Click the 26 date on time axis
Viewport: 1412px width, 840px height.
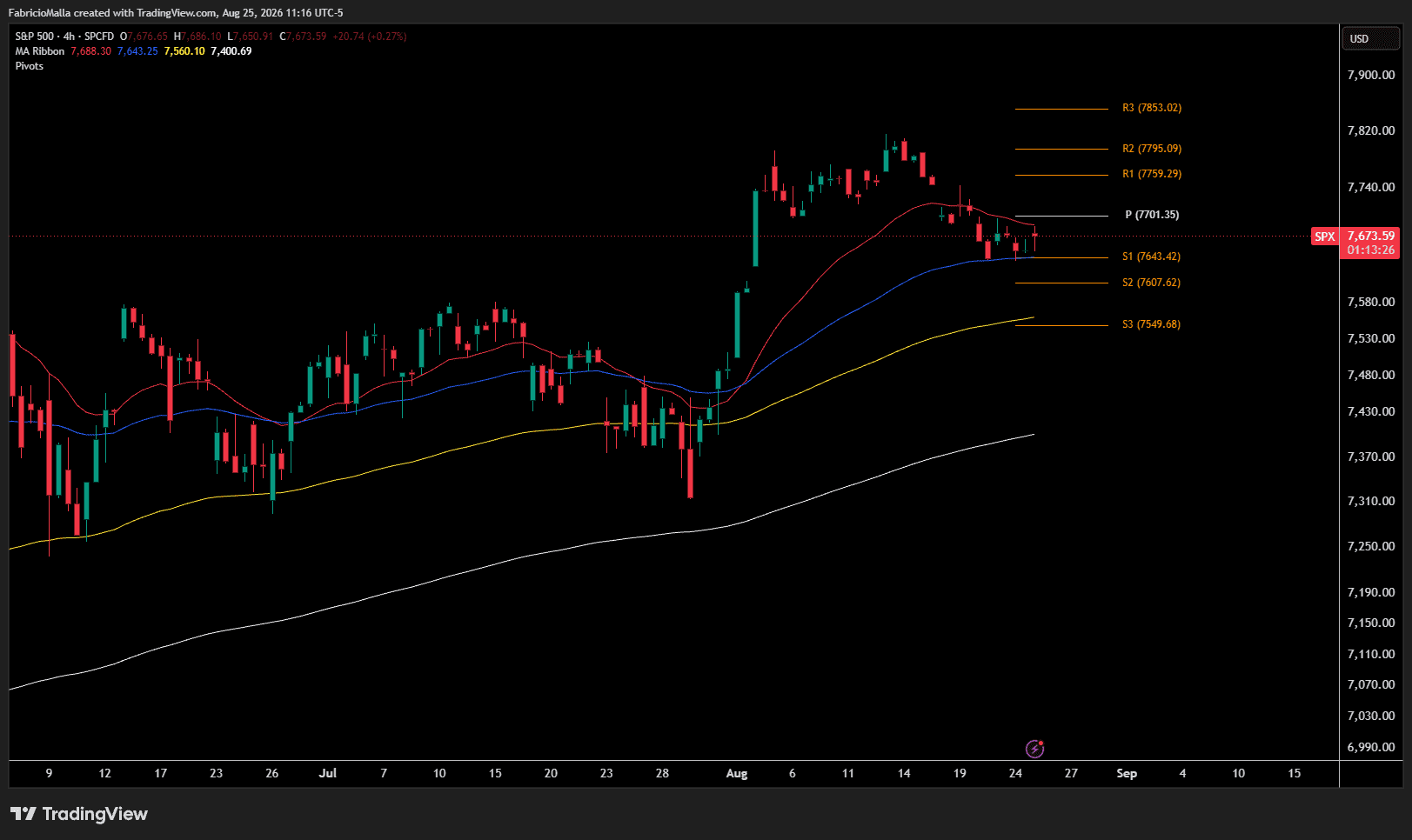272,773
